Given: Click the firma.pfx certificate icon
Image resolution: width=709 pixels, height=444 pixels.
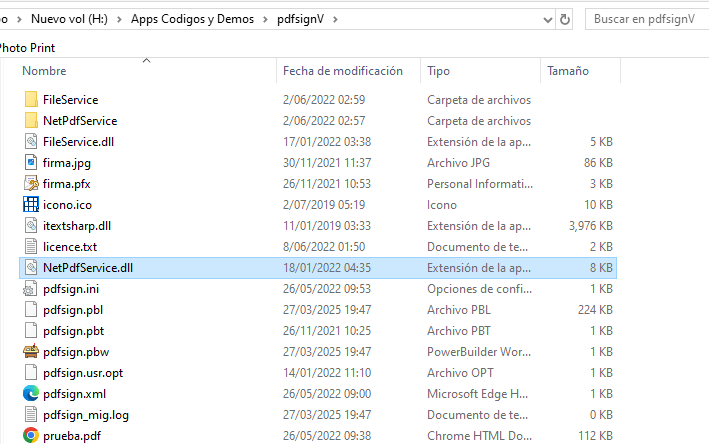Looking at the screenshot, I should (31, 184).
